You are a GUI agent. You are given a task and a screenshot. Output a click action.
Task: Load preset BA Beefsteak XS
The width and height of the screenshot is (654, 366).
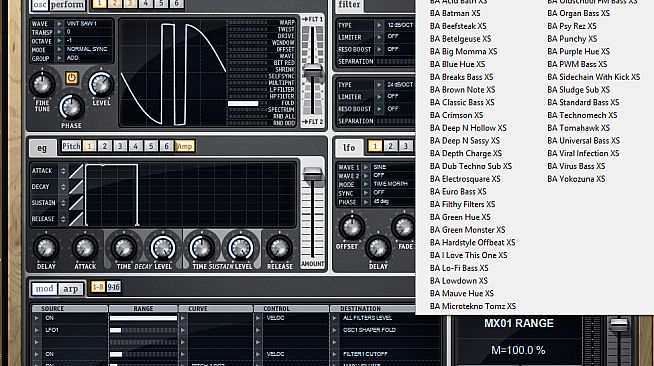(458, 26)
